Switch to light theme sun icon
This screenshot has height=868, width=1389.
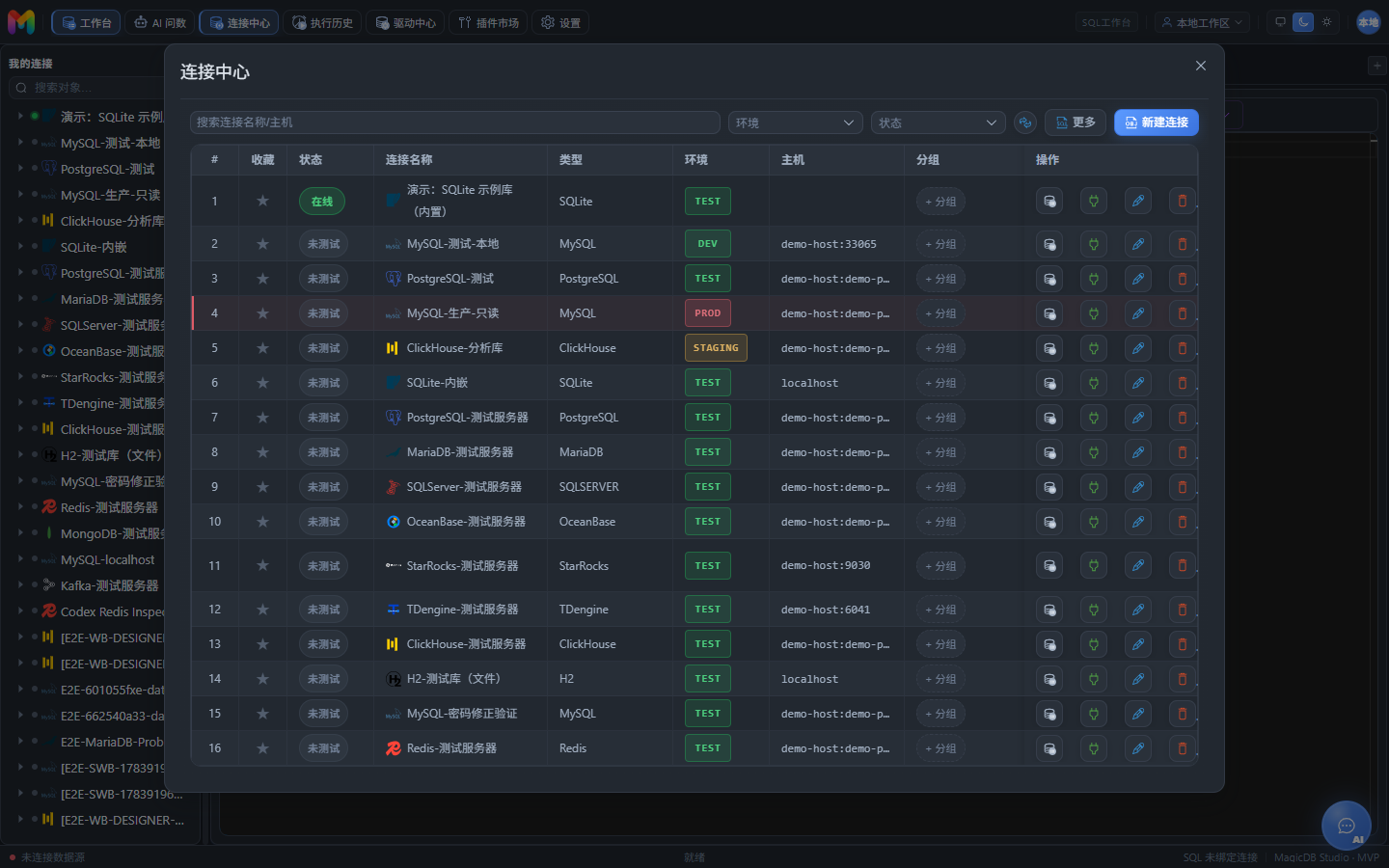(1327, 22)
